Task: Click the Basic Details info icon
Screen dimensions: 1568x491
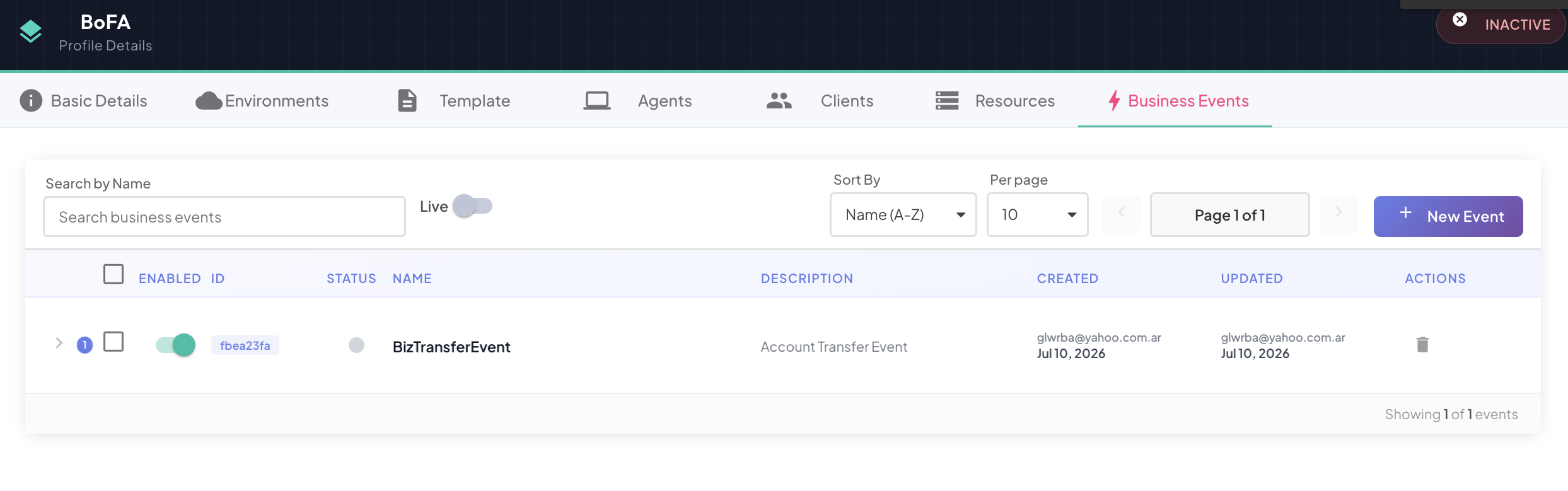Action: [31, 100]
